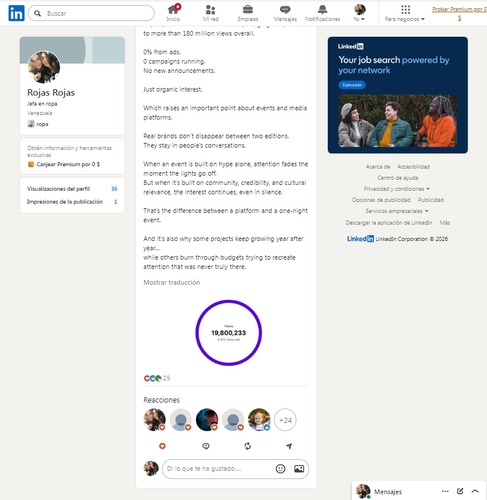Open Mensajes from the top navigation
The width and height of the screenshot is (487, 500).
click(285, 13)
